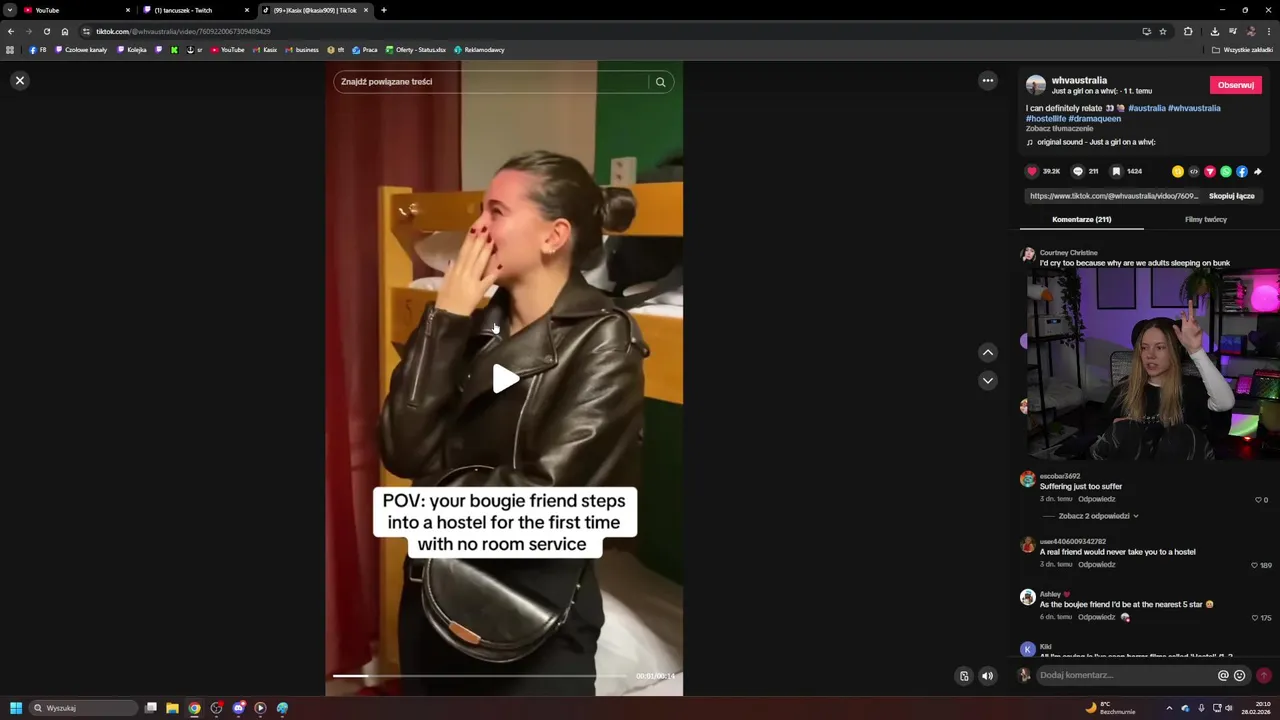Open the #dramaqueen hashtag
The image size is (1280, 720).
point(1094,118)
